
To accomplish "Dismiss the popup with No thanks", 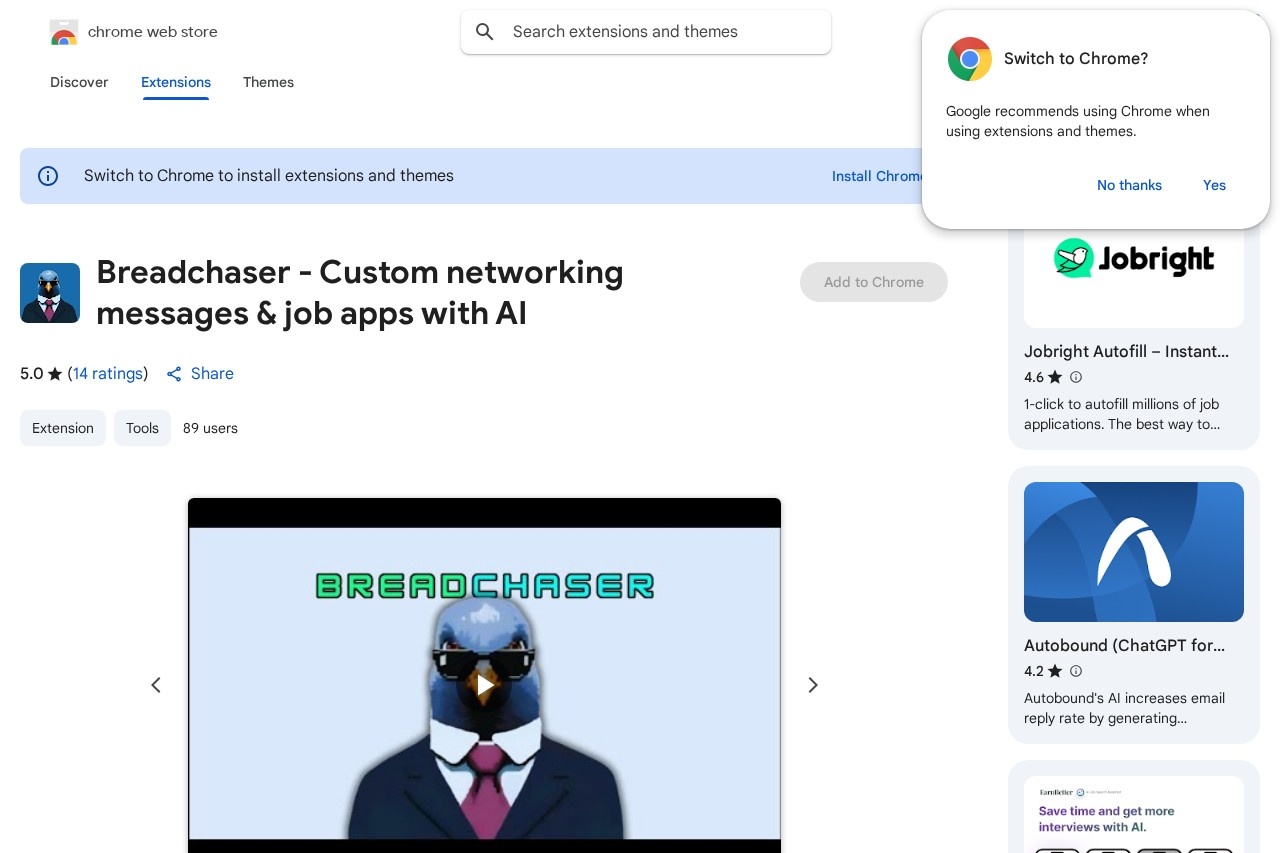I will click(x=1129, y=185).
